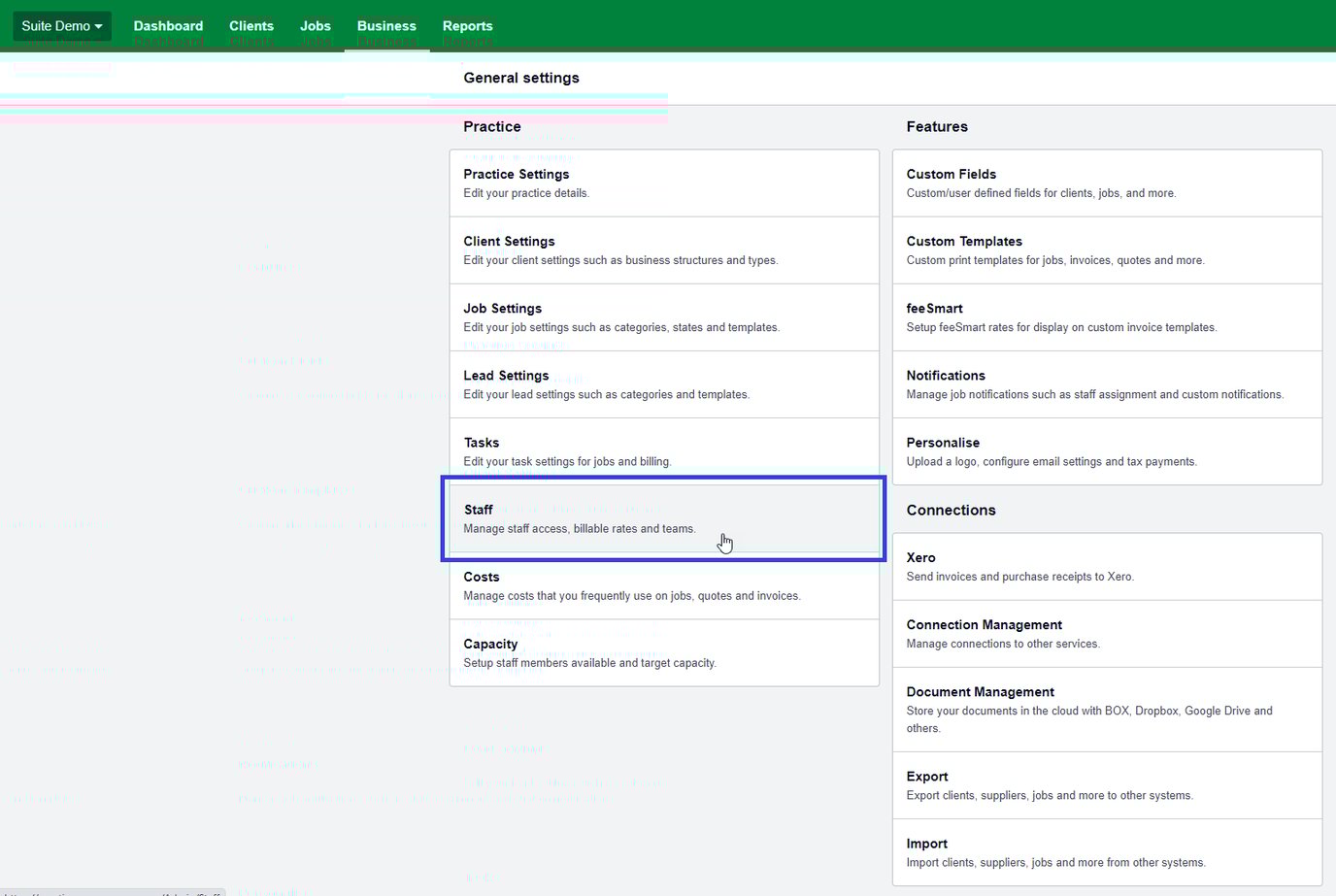
Task: Open the Clients menu
Action: (x=251, y=25)
